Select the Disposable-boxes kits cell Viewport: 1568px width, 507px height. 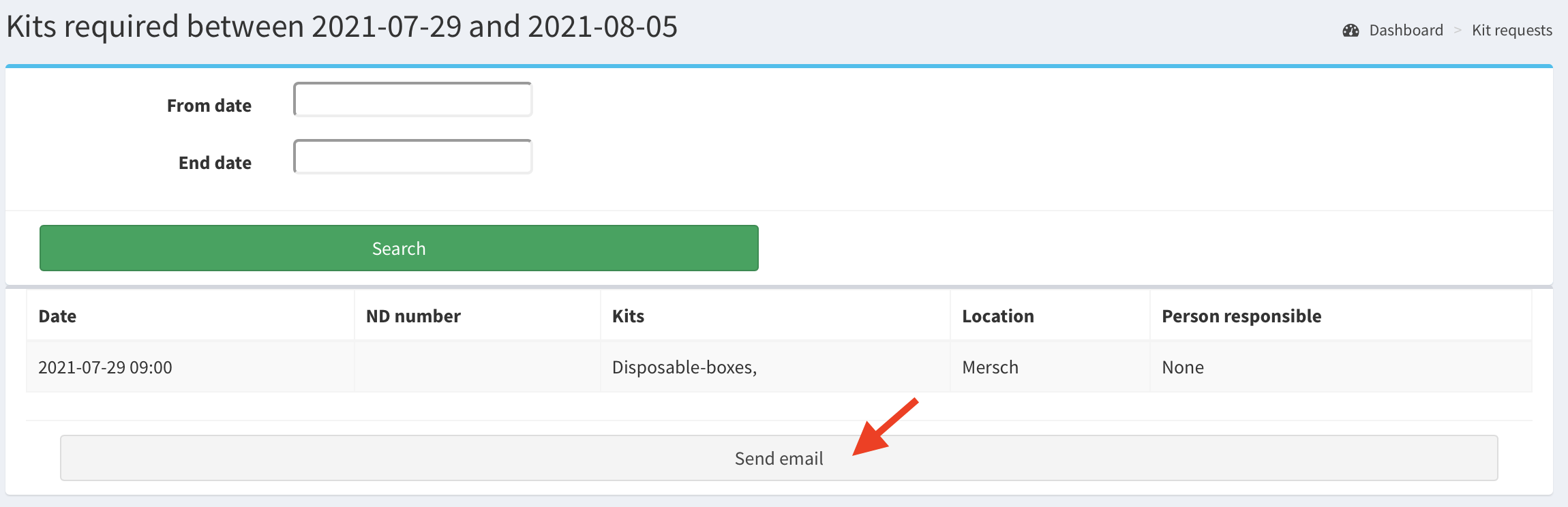tap(684, 367)
